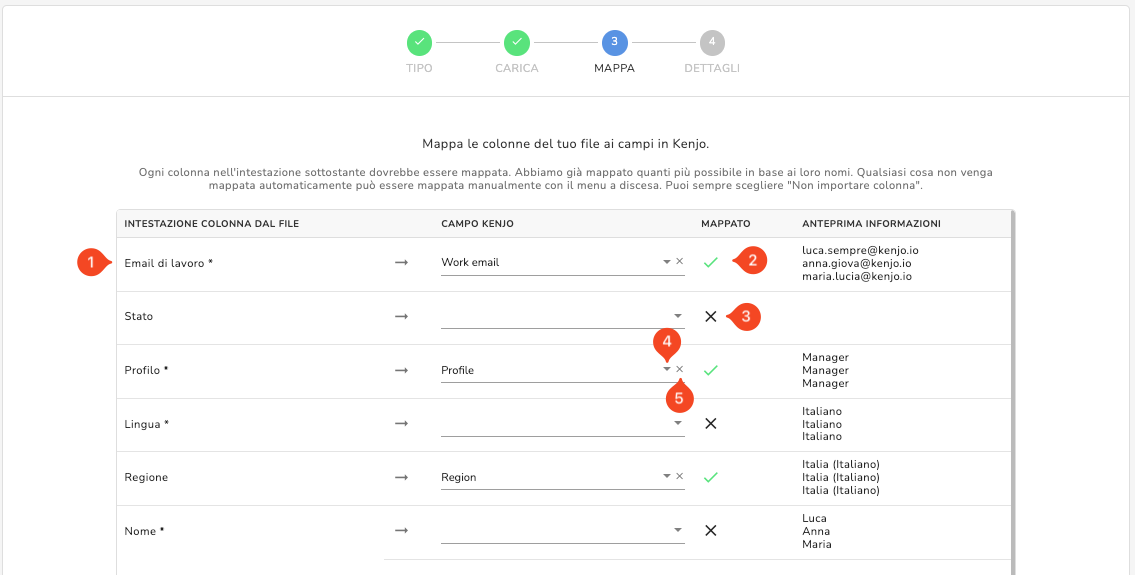Screen dimensions: 1135x575
Task: Clear the Work email field mapping
Action: pos(679,261)
